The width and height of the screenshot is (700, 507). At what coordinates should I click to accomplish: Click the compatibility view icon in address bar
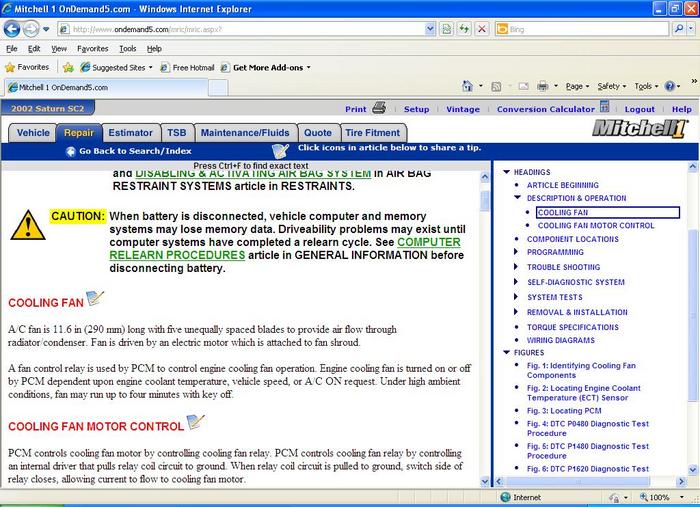(x=446, y=29)
